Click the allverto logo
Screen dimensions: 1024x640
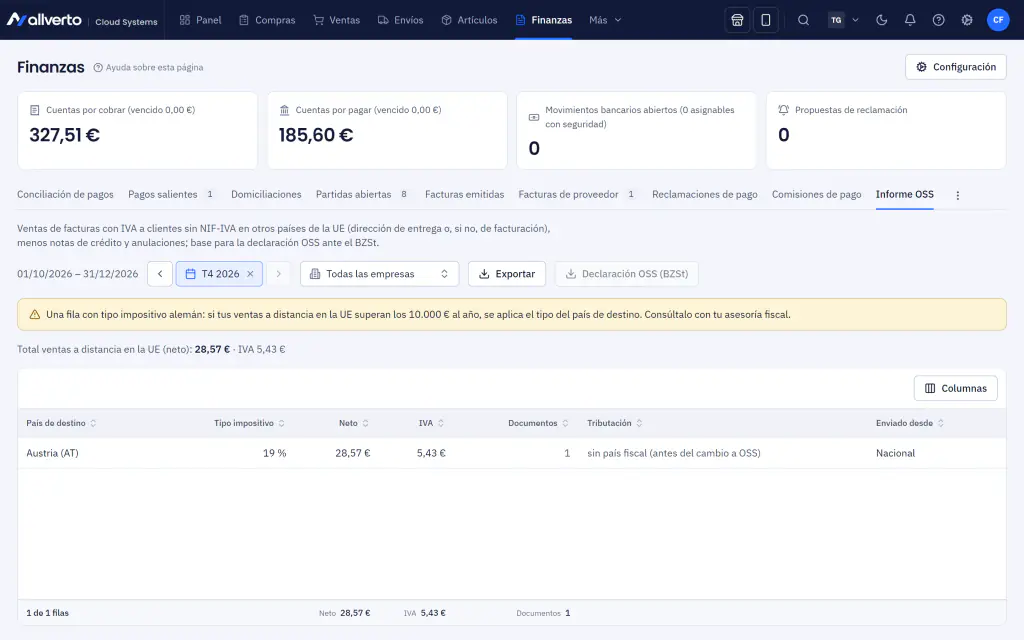tap(44, 20)
